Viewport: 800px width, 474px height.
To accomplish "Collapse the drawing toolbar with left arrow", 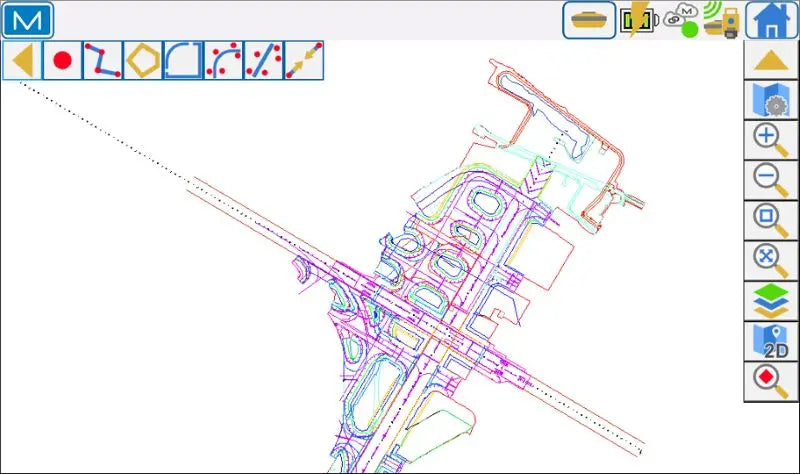I will click(x=22, y=61).
